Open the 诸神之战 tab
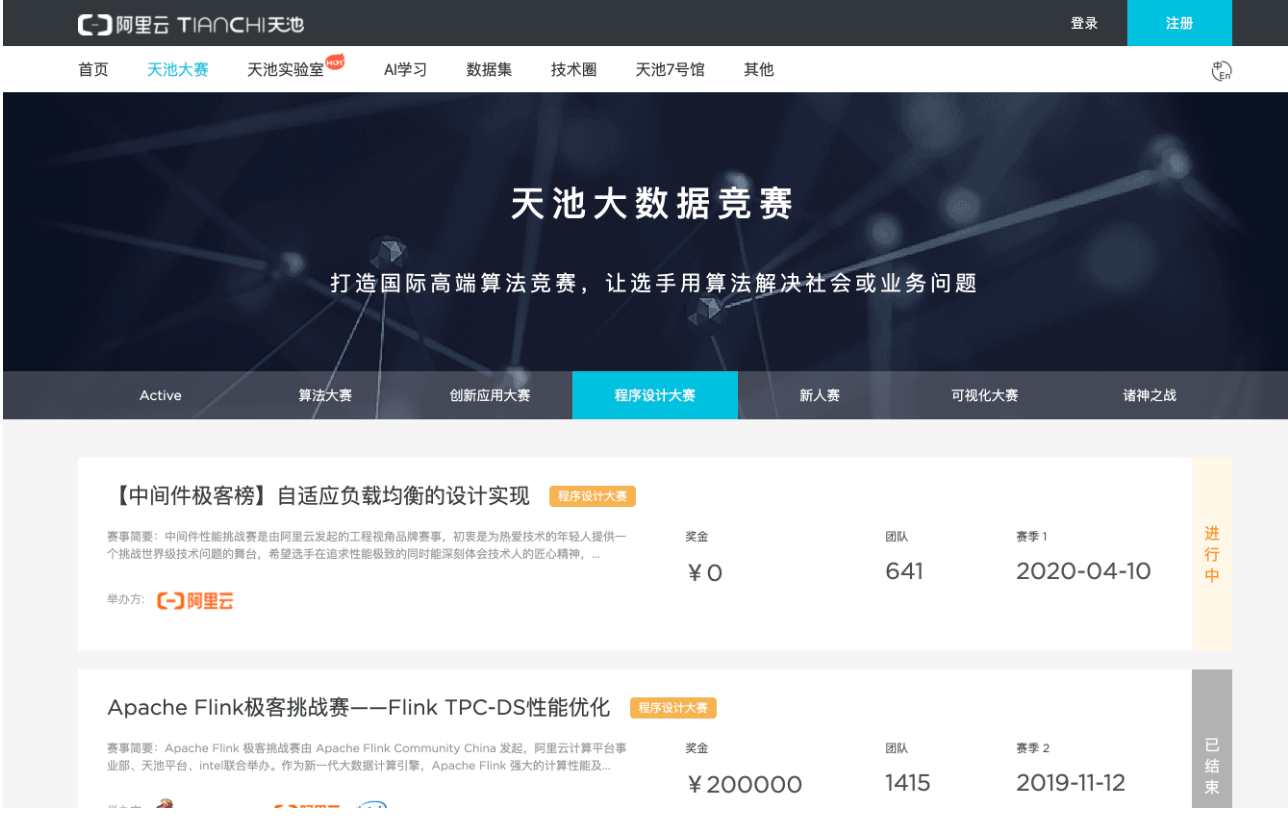 click(x=1149, y=396)
